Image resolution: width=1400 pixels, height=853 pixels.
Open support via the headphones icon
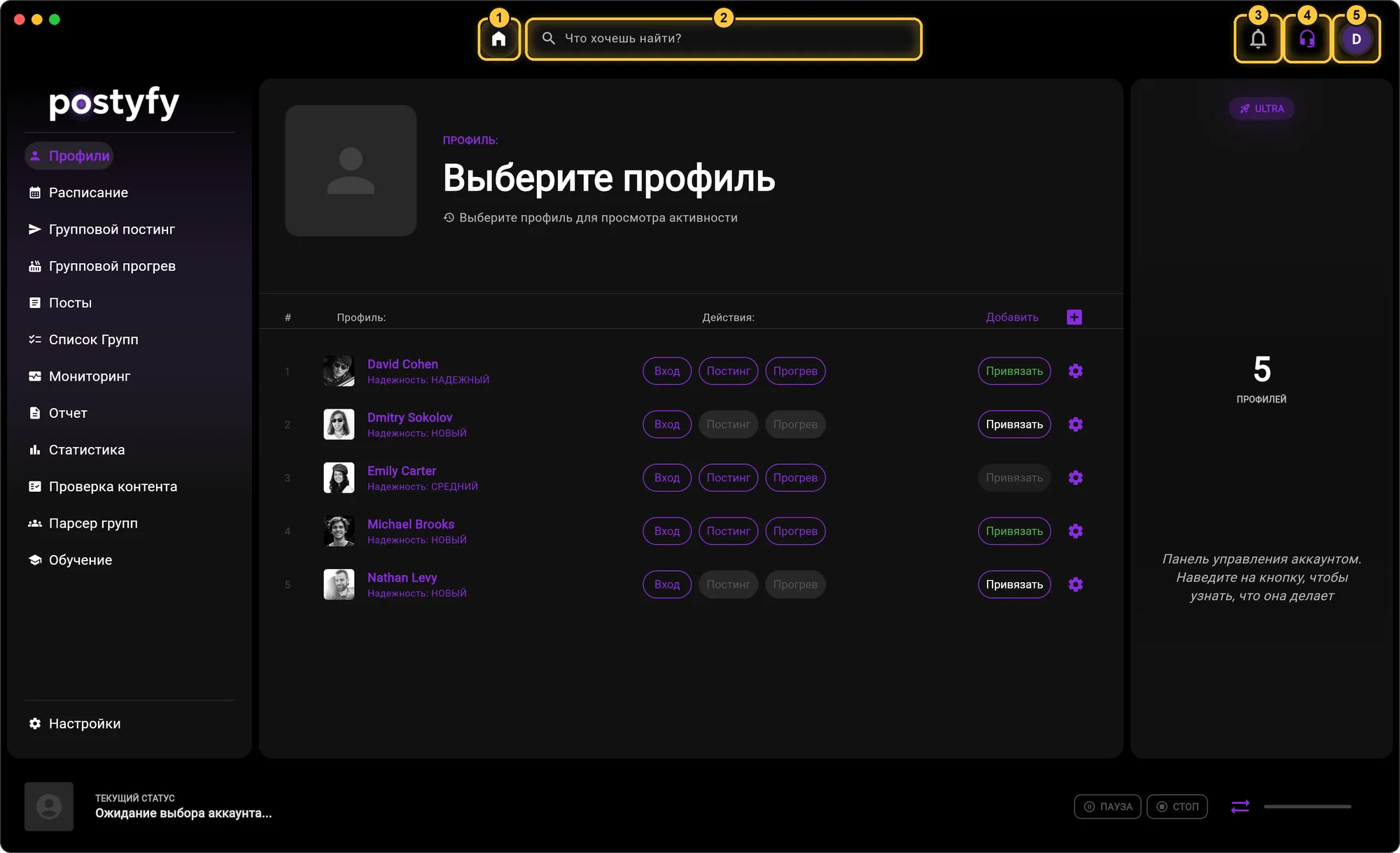point(1307,39)
